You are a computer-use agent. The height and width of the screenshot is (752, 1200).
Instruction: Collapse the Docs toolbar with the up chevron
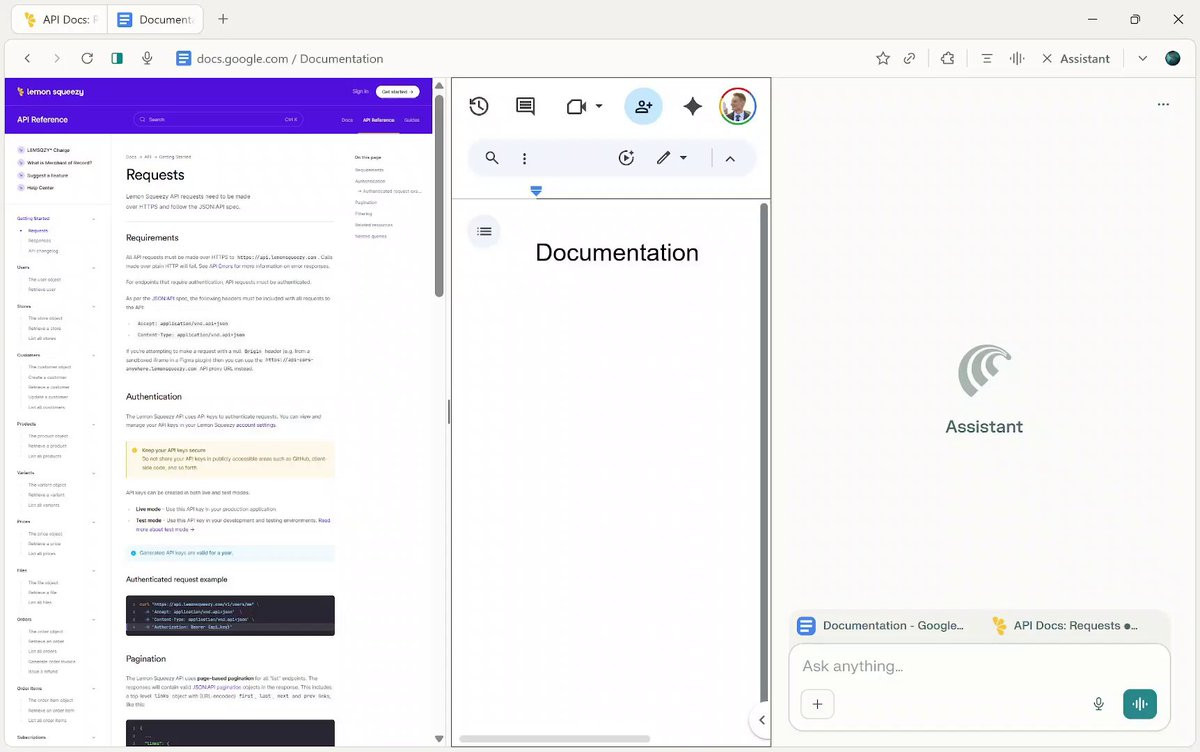(x=730, y=158)
